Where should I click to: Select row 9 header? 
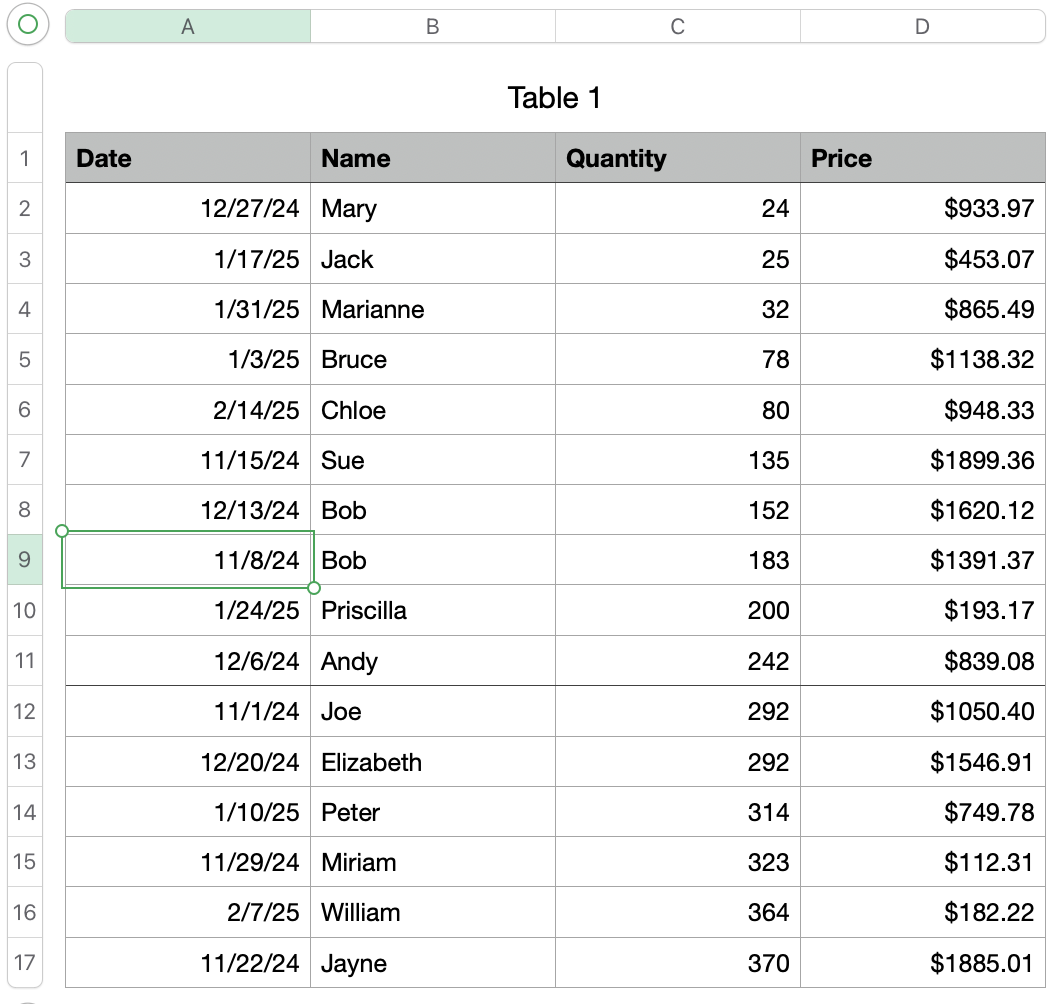pyautogui.click(x=25, y=560)
